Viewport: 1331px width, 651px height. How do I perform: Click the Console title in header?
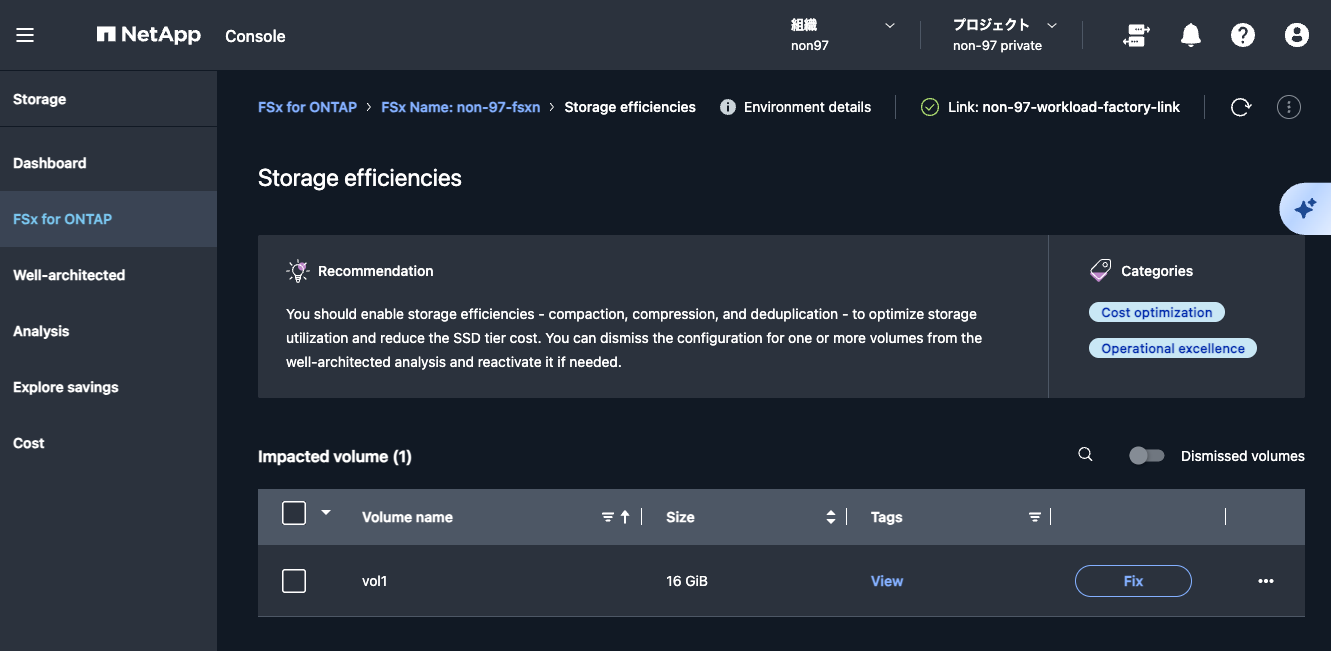coord(255,36)
